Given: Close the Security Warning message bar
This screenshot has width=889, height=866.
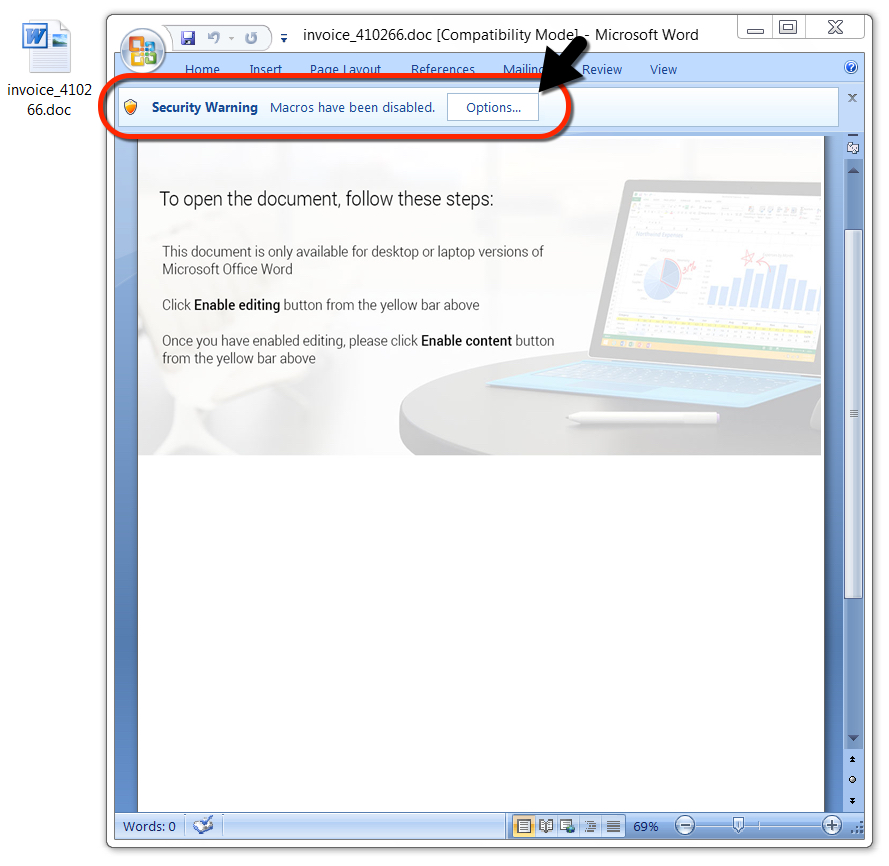Looking at the screenshot, I should (852, 98).
